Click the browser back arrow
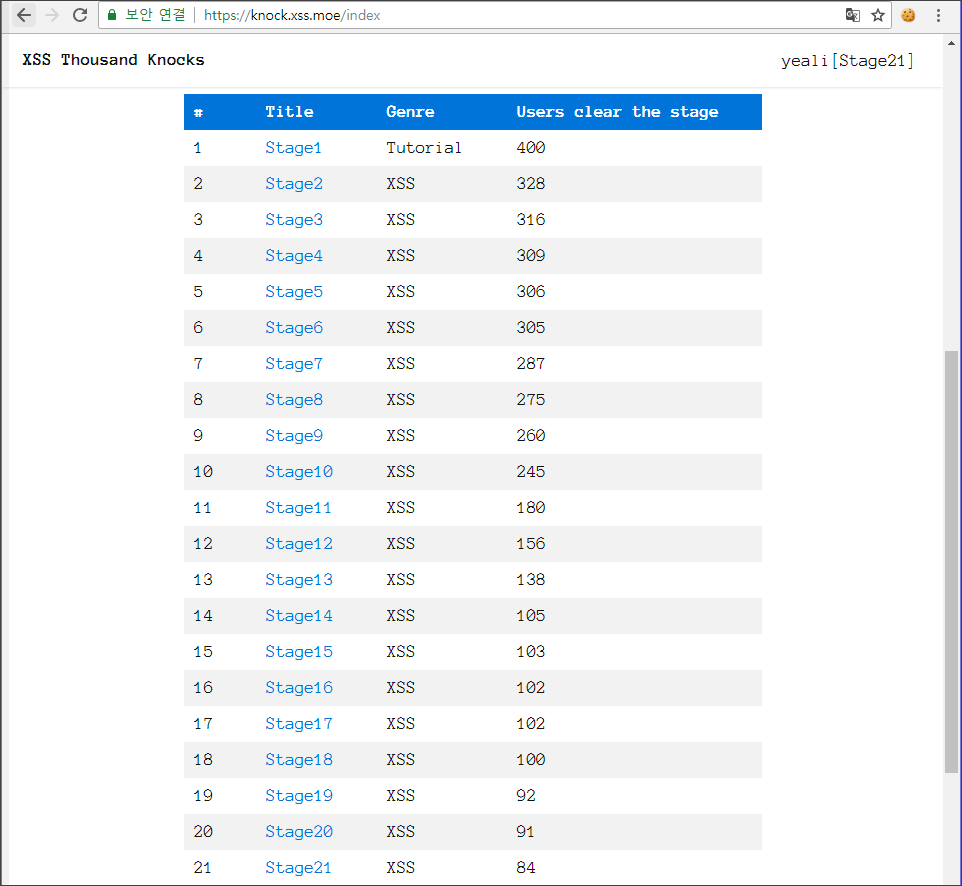 tap(24, 15)
